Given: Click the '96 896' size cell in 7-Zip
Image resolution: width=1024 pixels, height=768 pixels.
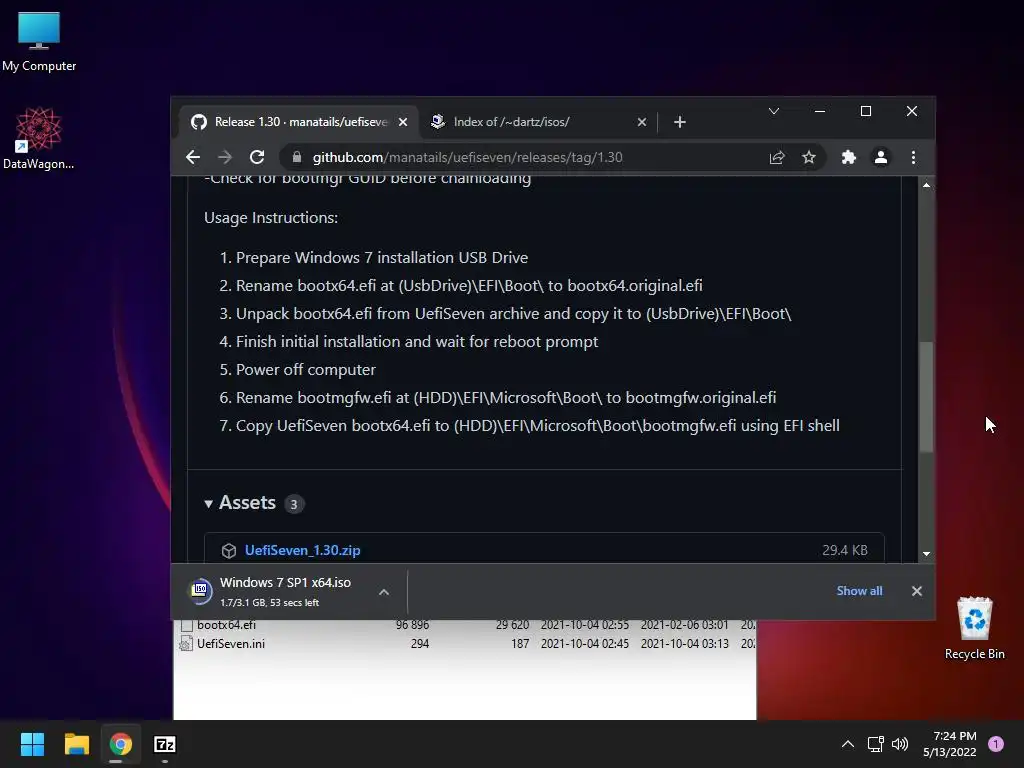Looking at the screenshot, I should 412,625.
